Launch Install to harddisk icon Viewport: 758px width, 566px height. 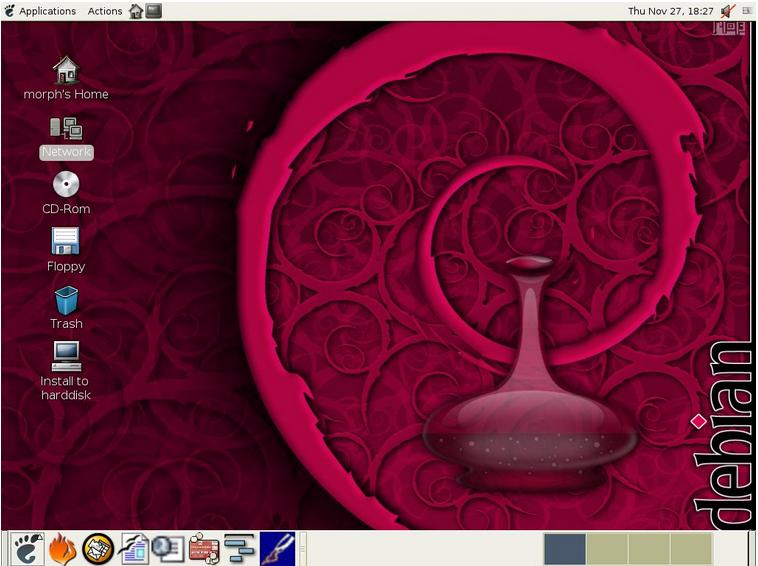click(x=66, y=356)
